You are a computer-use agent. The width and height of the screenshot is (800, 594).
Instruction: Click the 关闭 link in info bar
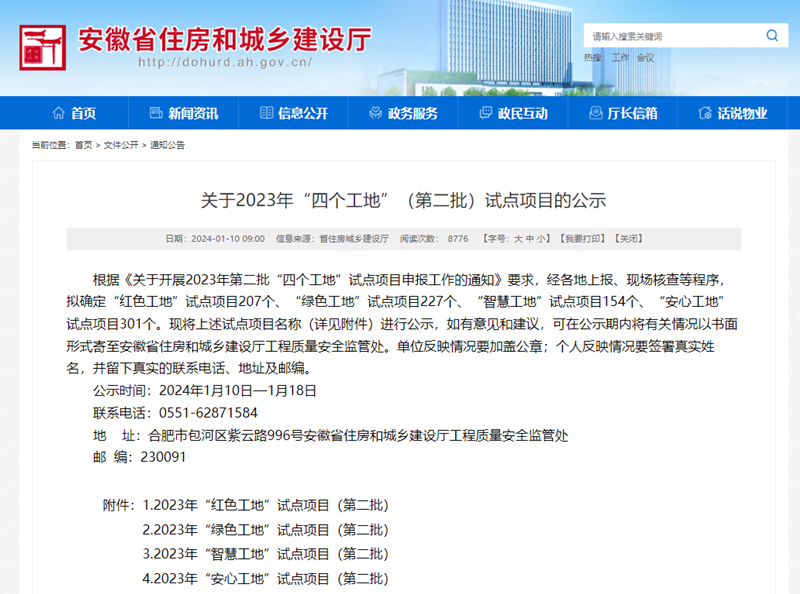(629, 239)
